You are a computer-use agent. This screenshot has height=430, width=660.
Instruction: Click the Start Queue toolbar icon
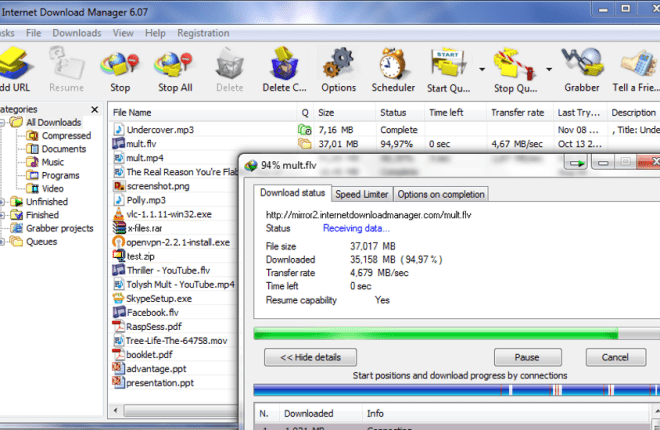click(x=448, y=64)
